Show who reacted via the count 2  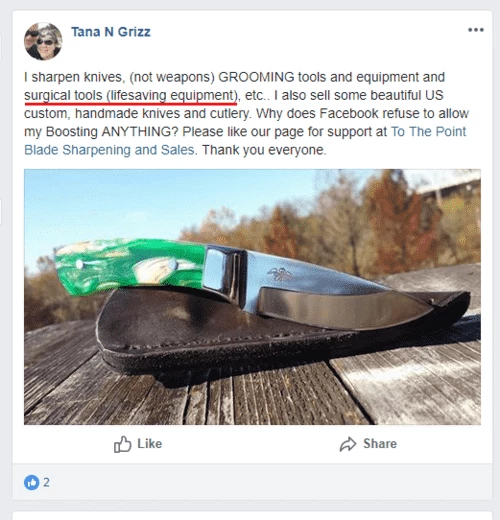pyautogui.click(x=46, y=482)
